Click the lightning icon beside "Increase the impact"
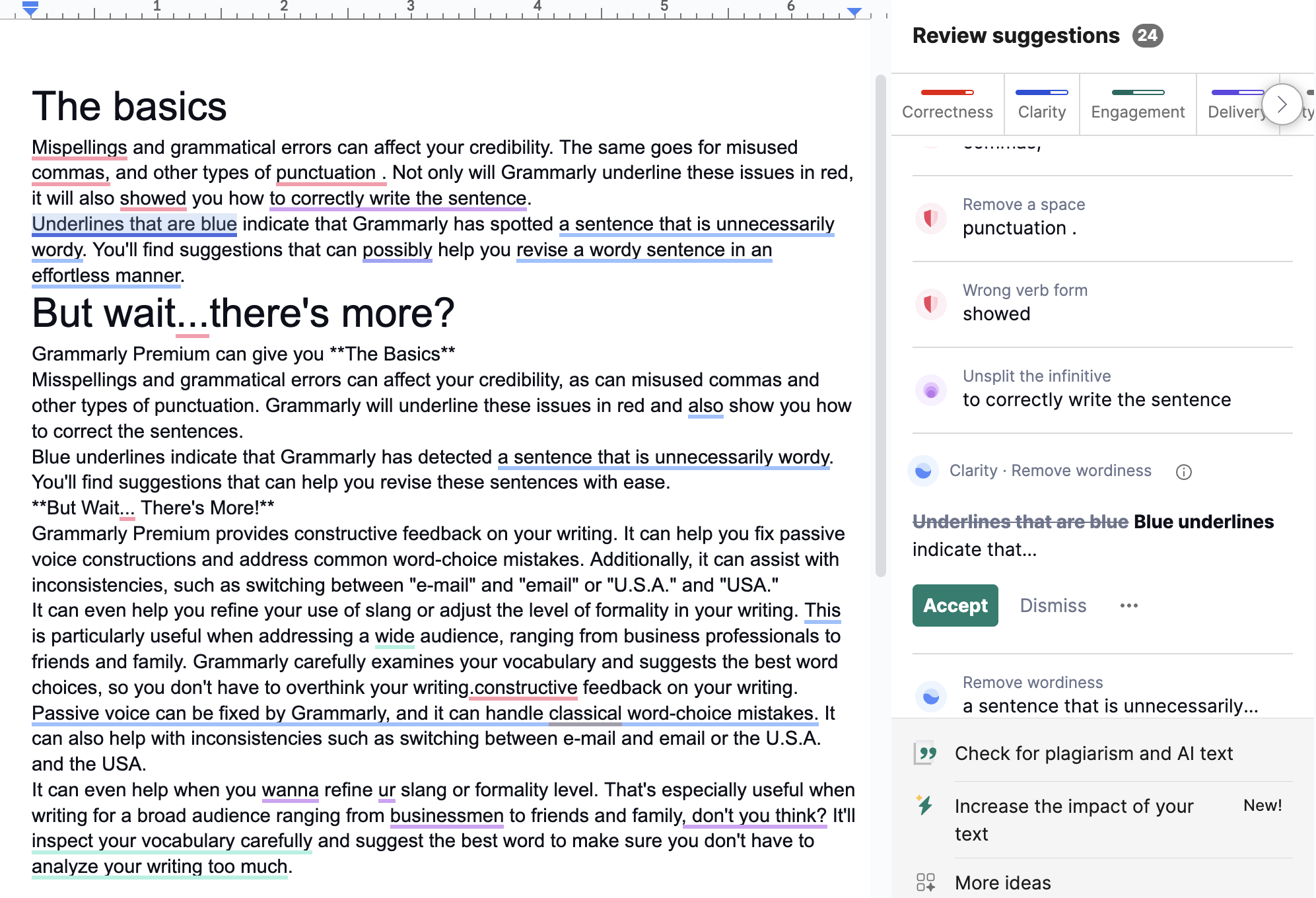This screenshot has height=898, width=1316. tap(924, 805)
